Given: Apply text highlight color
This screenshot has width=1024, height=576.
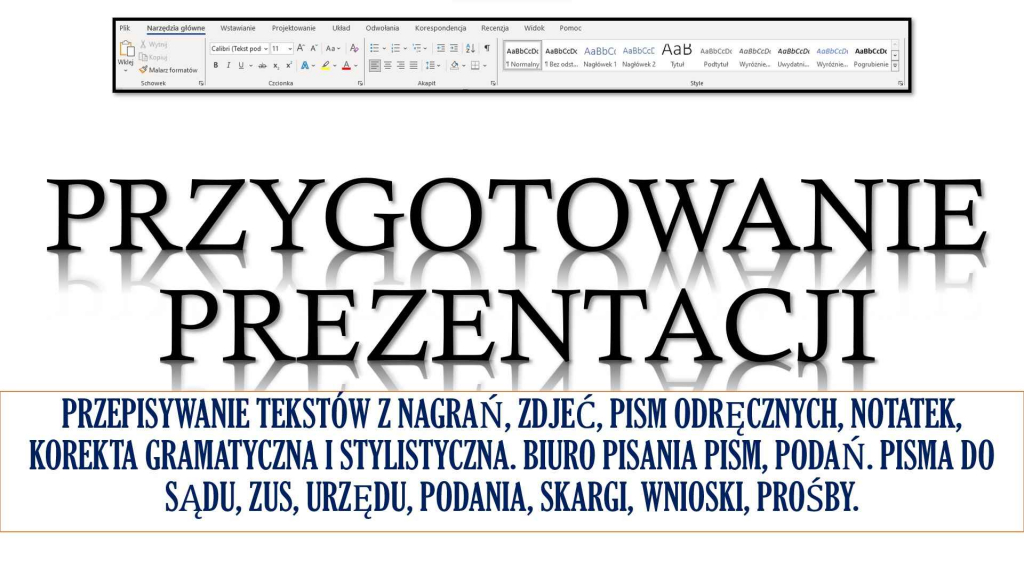Looking at the screenshot, I should tap(327, 64).
